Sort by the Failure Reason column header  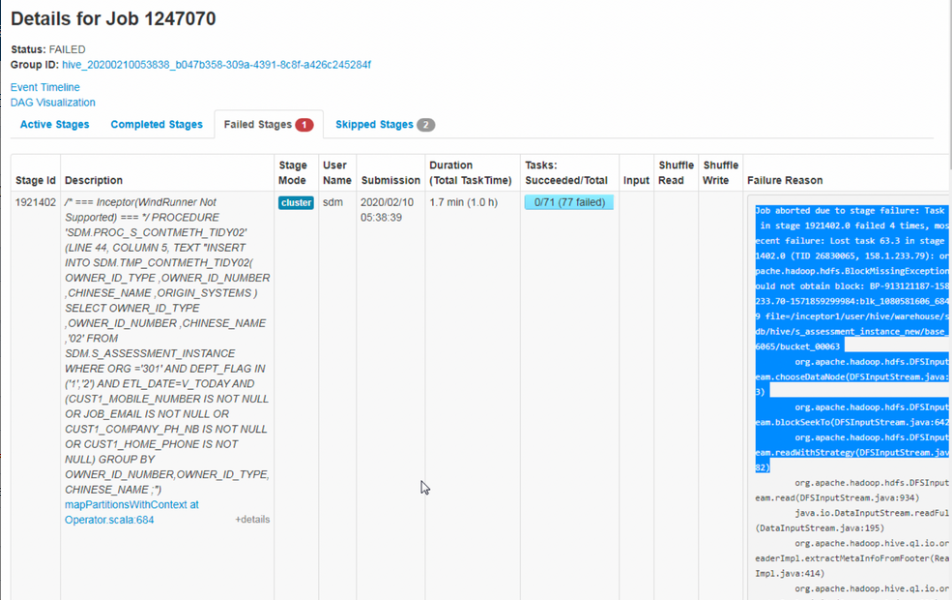[785, 180]
